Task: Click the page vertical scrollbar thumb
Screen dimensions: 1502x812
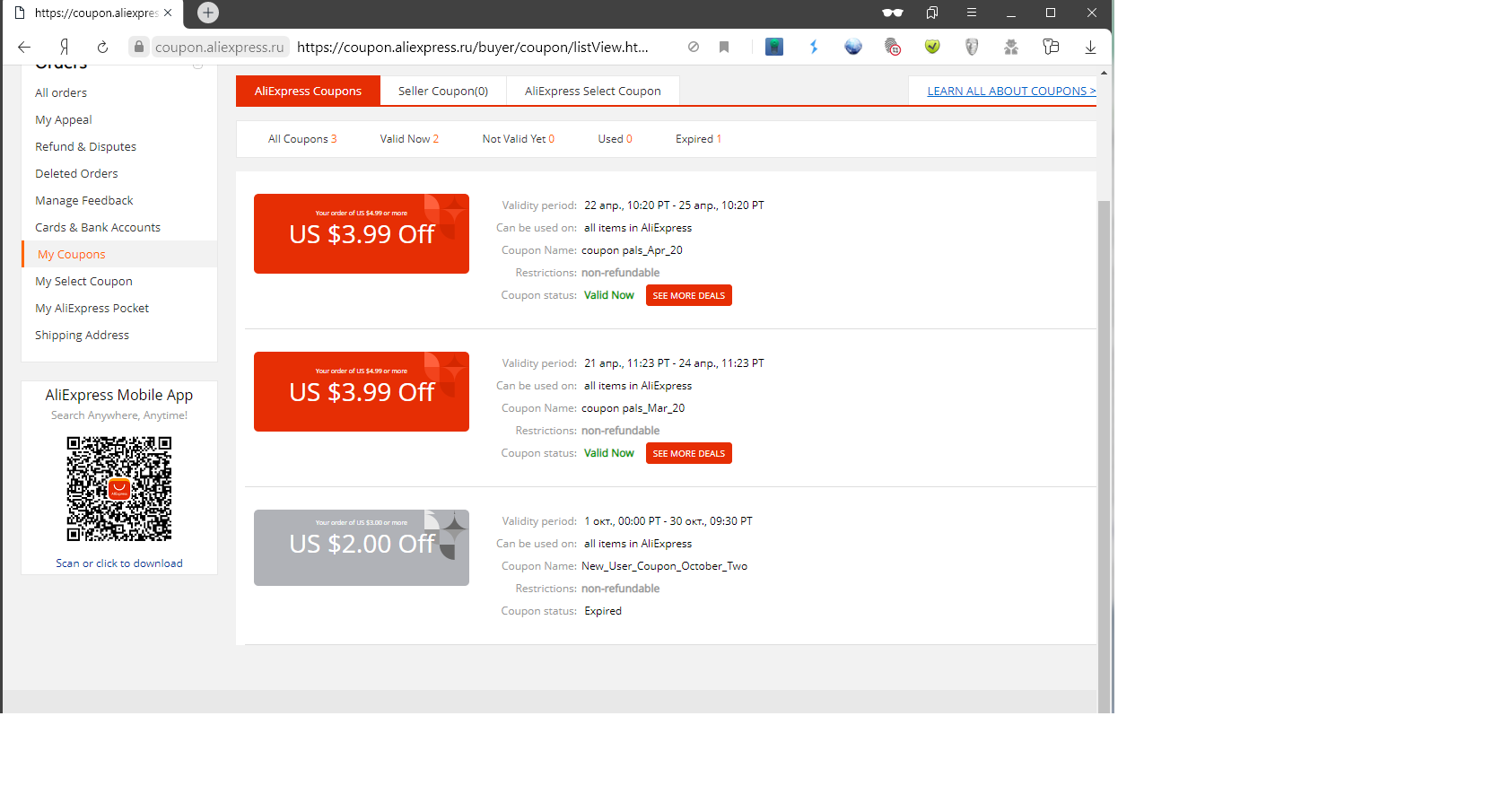Action: click(x=1104, y=456)
